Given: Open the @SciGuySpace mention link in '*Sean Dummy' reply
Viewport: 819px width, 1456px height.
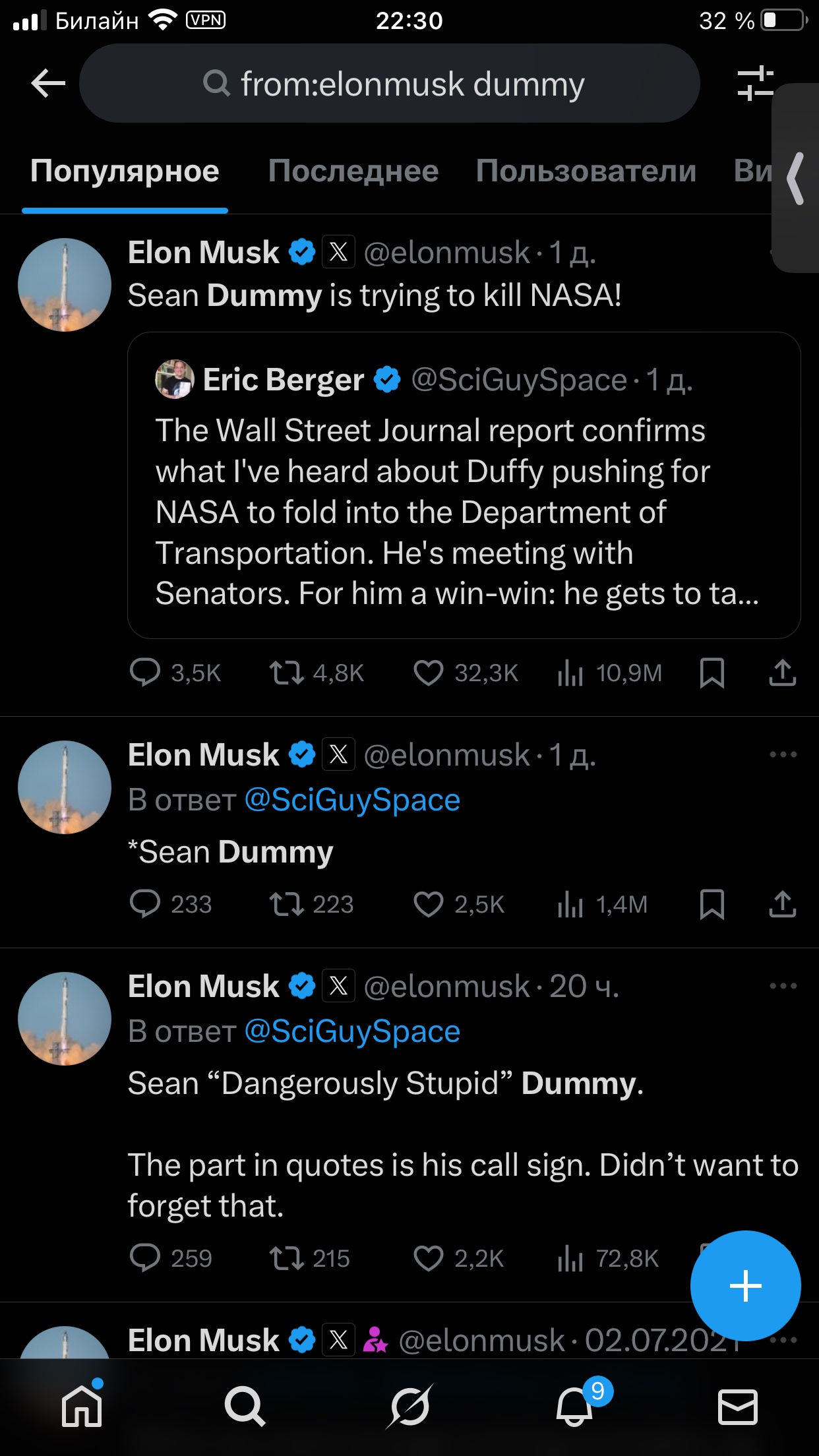Looking at the screenshot, I should 352,801.
